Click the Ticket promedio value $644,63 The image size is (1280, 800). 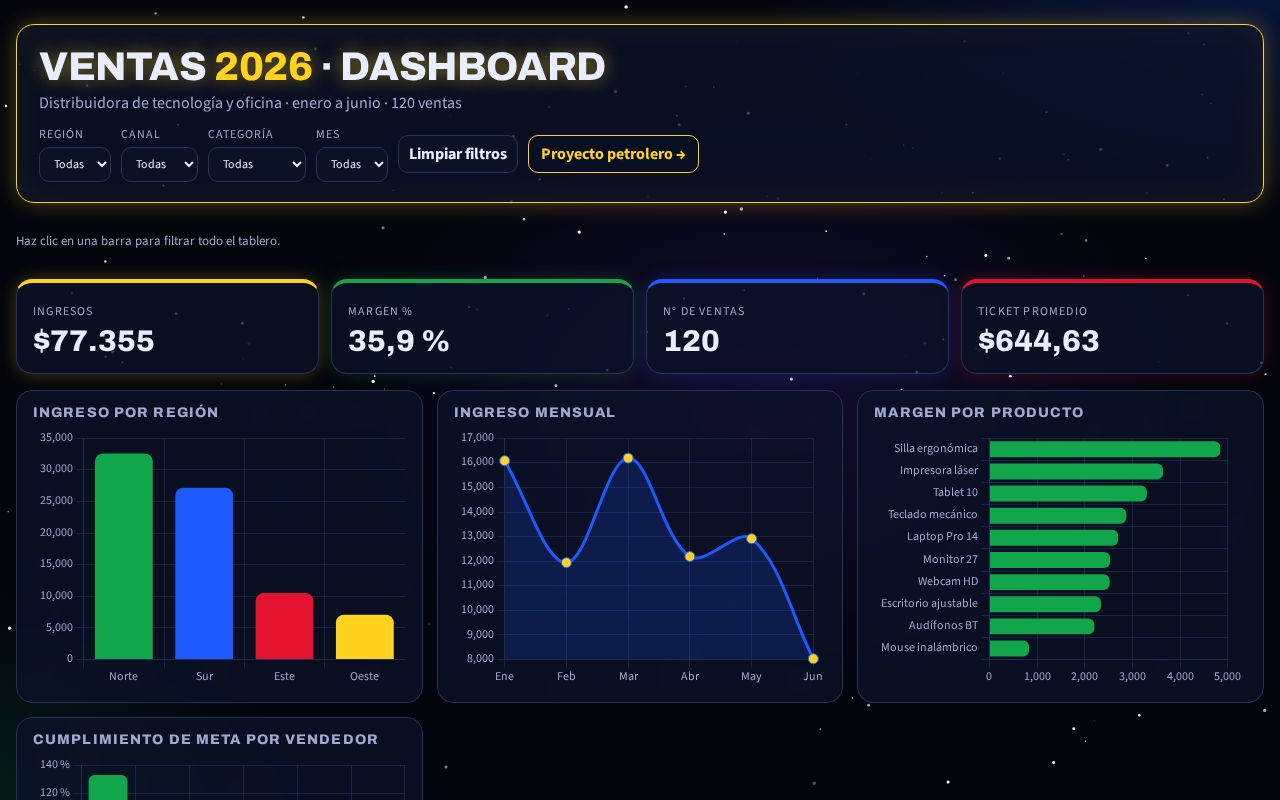[1039, 341]
